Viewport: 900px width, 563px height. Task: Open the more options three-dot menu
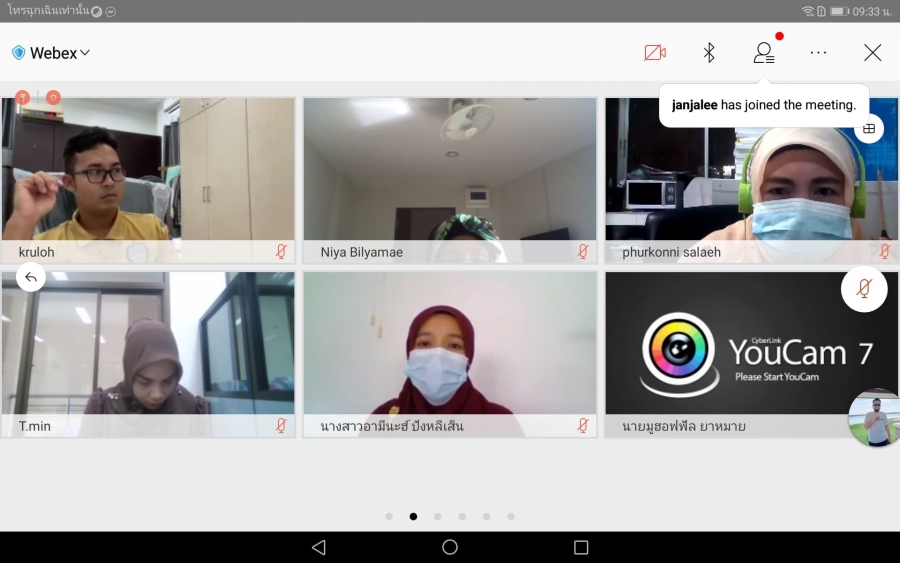coord(818,53)
